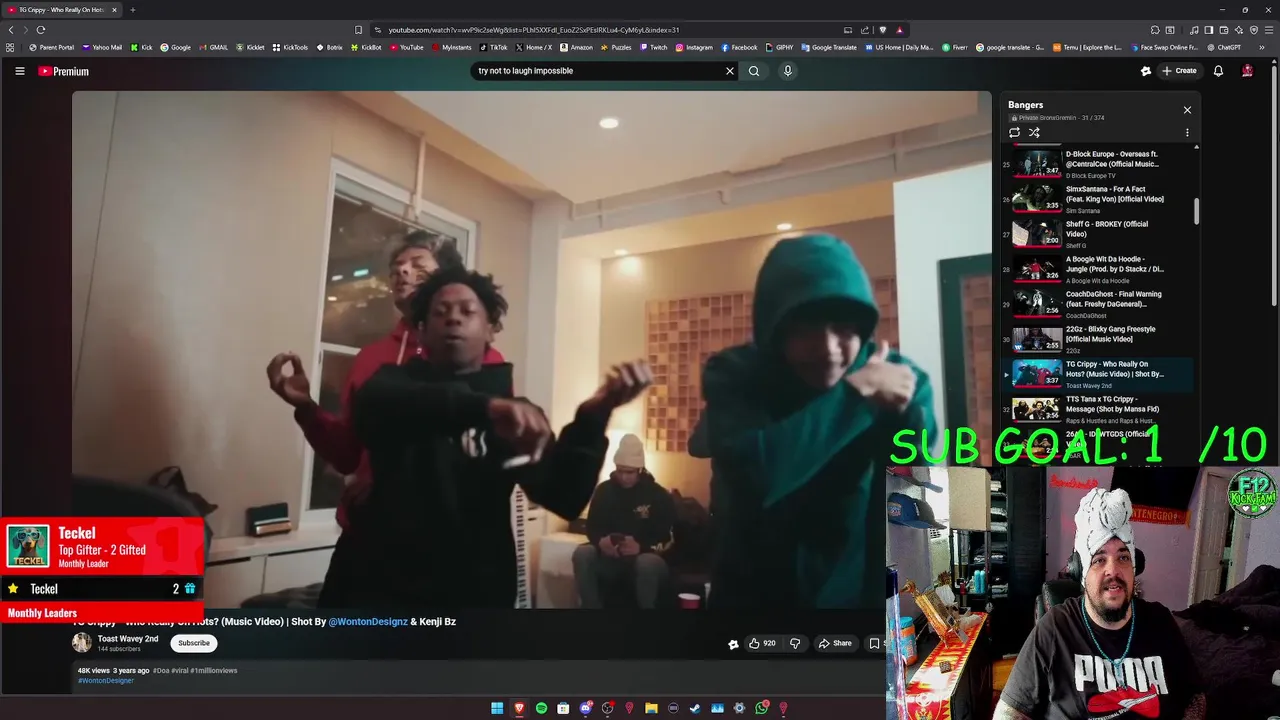This screenshot has height=720, width=1280.
Task: Select 22Gz Blixky Gang Freestyle entry
Action: (1097, 339)
